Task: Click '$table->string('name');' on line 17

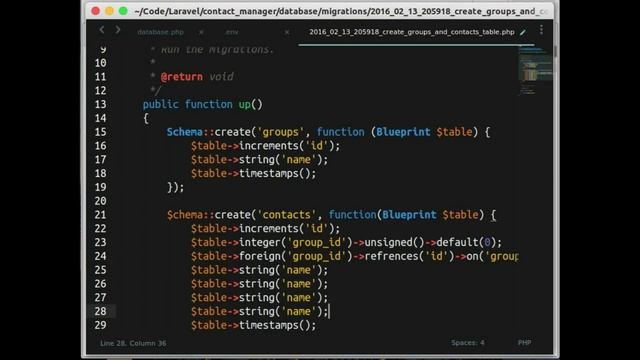Action: click(x=259, y=160)
